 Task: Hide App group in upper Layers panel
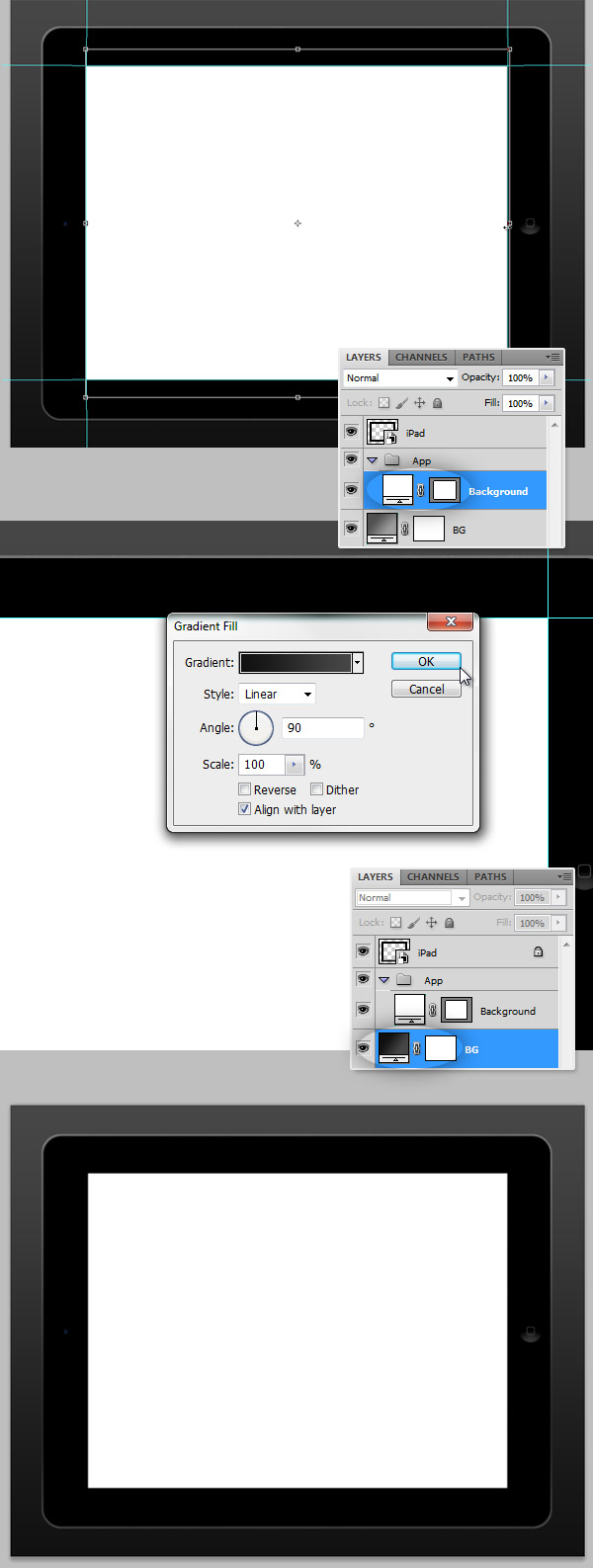[351, 459]
